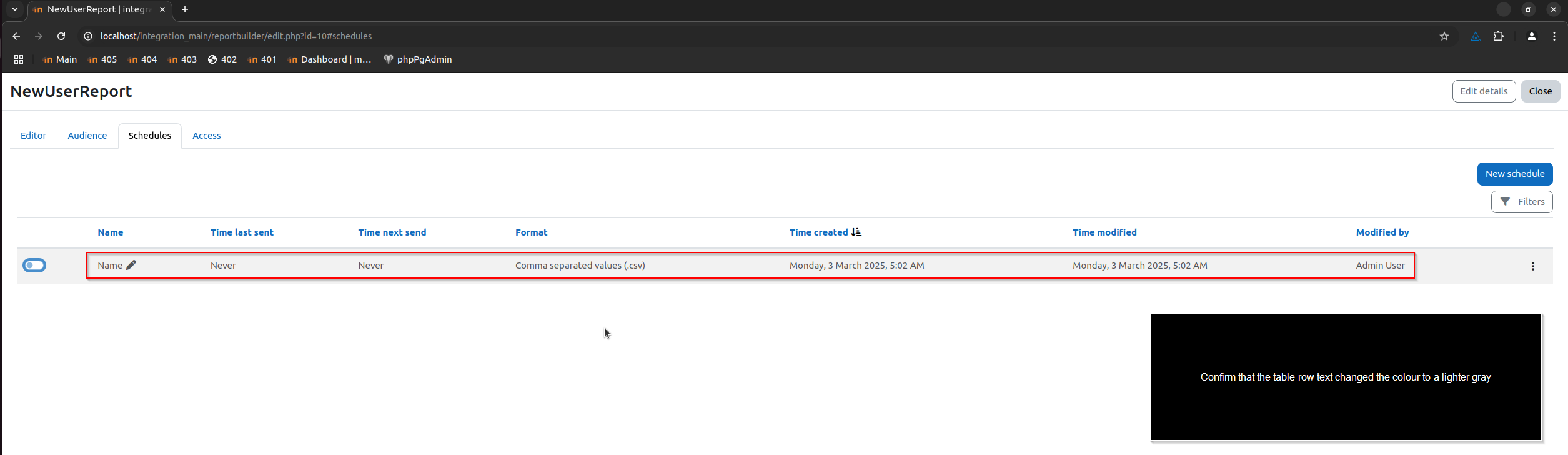This screenshot has height=455, width=1568.
Task: Sort by Time created column
Action: pyautogui.click(x=818, y=232)
